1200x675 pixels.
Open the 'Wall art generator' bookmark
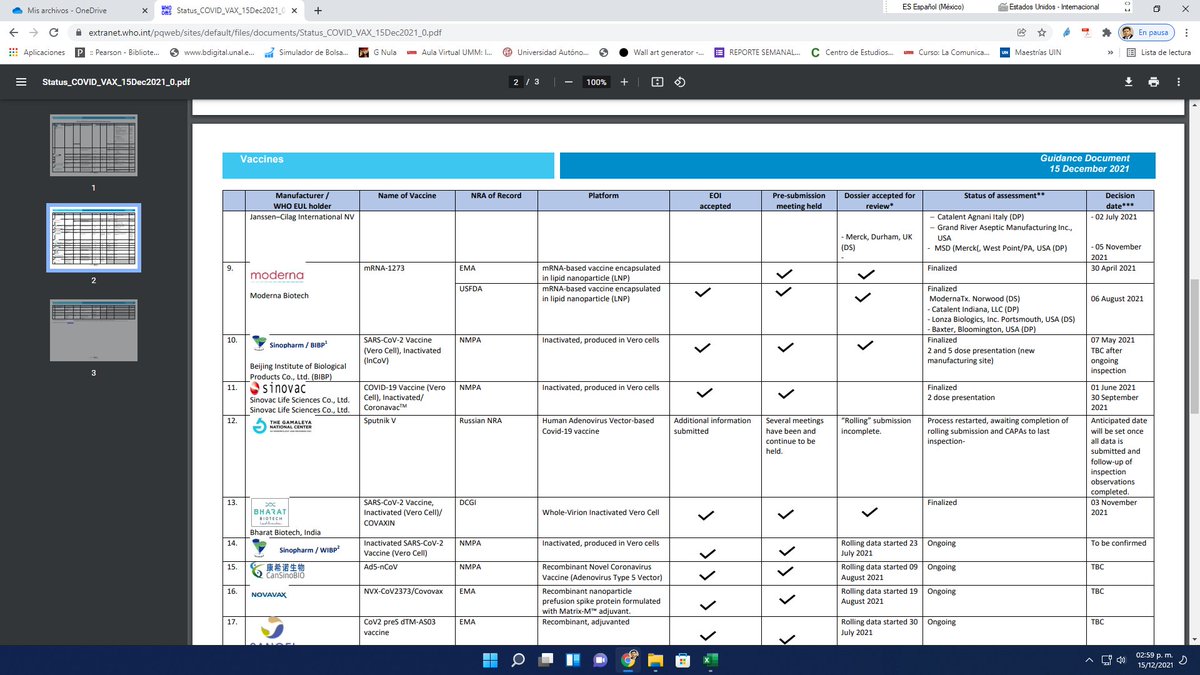tap(661, 52)
